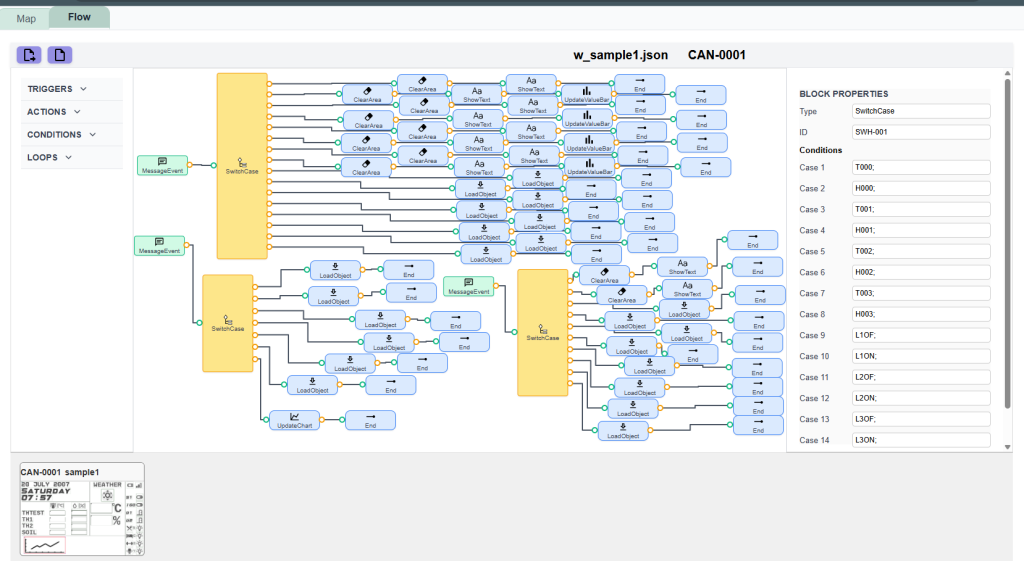Image resolution: width=1024 pixels, height=561 pixels.
Task: Click the Case 9 field with L1OF;
Action: (919, 336)
